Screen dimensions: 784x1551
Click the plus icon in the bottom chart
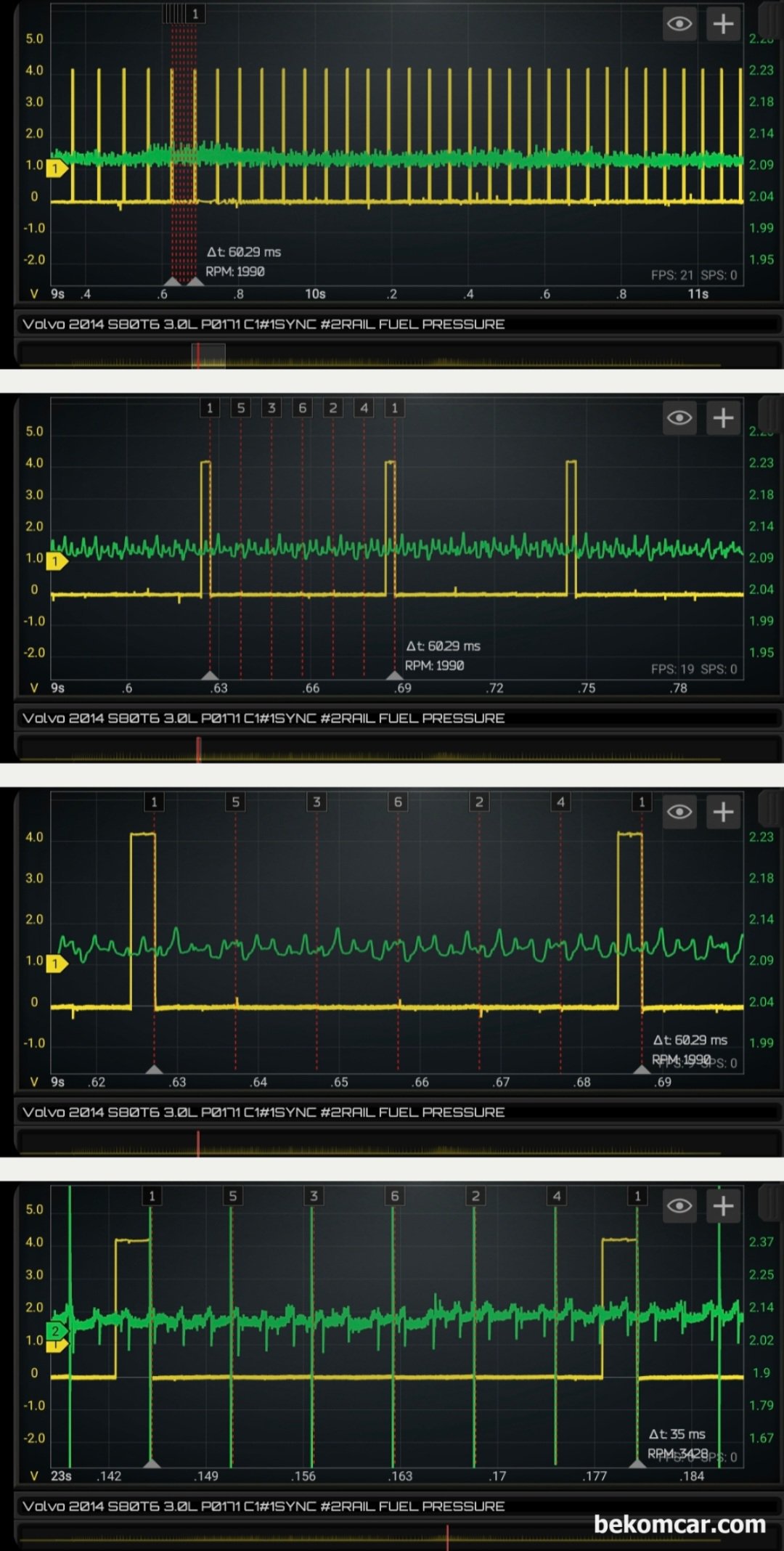pyautogui.click(x=723, y=1206)
